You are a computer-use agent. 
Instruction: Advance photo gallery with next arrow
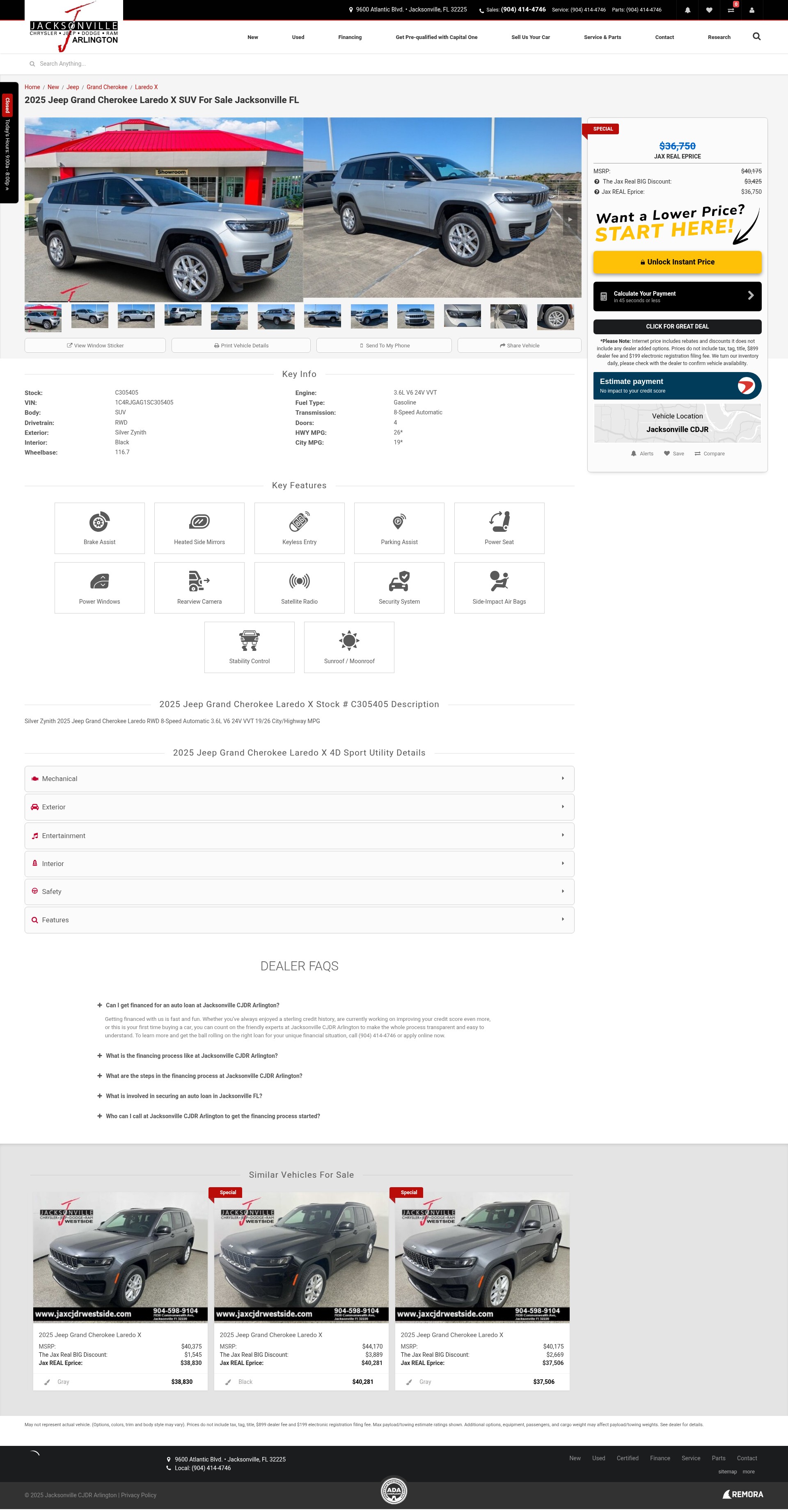(x=570, y=220)
